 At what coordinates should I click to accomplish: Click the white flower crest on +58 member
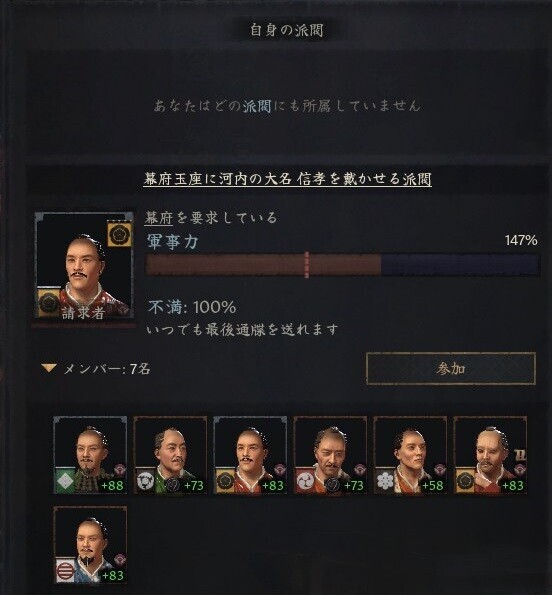[x=385, y=481]
